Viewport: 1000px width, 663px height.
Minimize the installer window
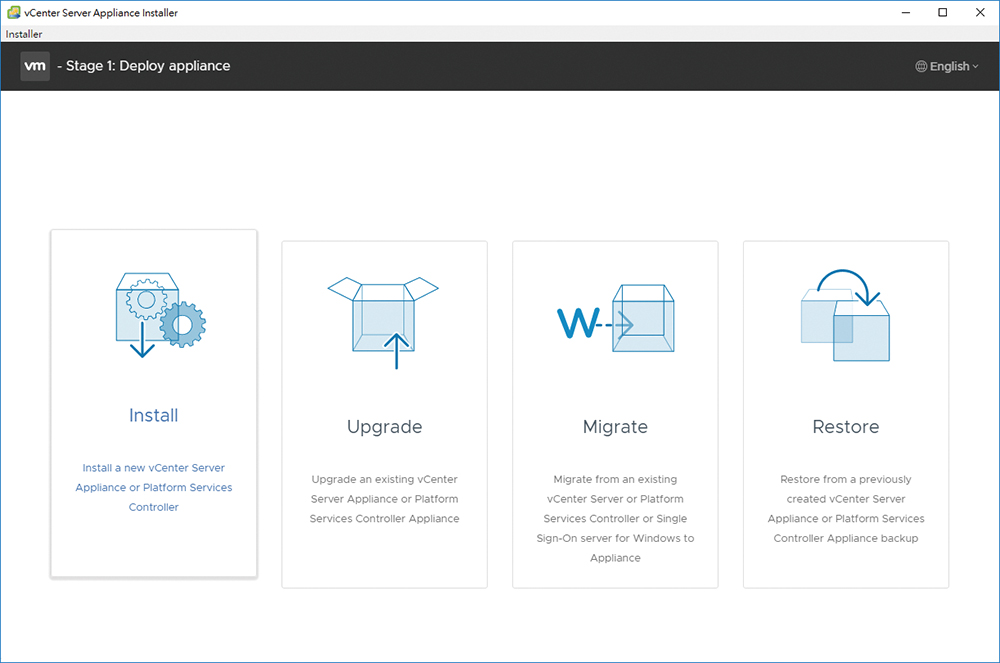pyautogui.click(x=906, y=13)
